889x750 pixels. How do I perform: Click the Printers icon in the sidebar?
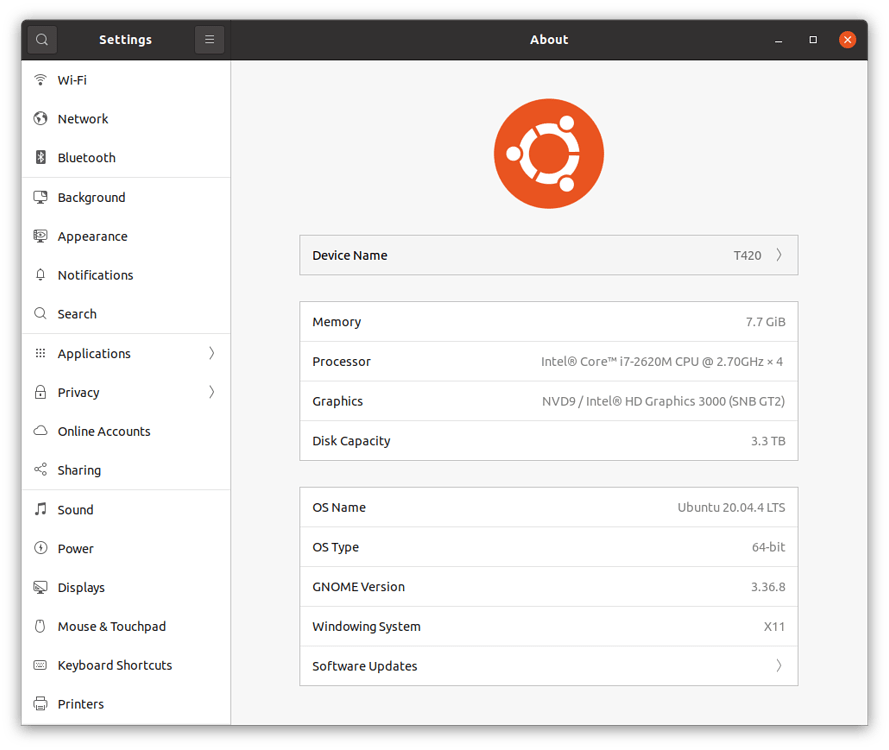tap(41, 704)
